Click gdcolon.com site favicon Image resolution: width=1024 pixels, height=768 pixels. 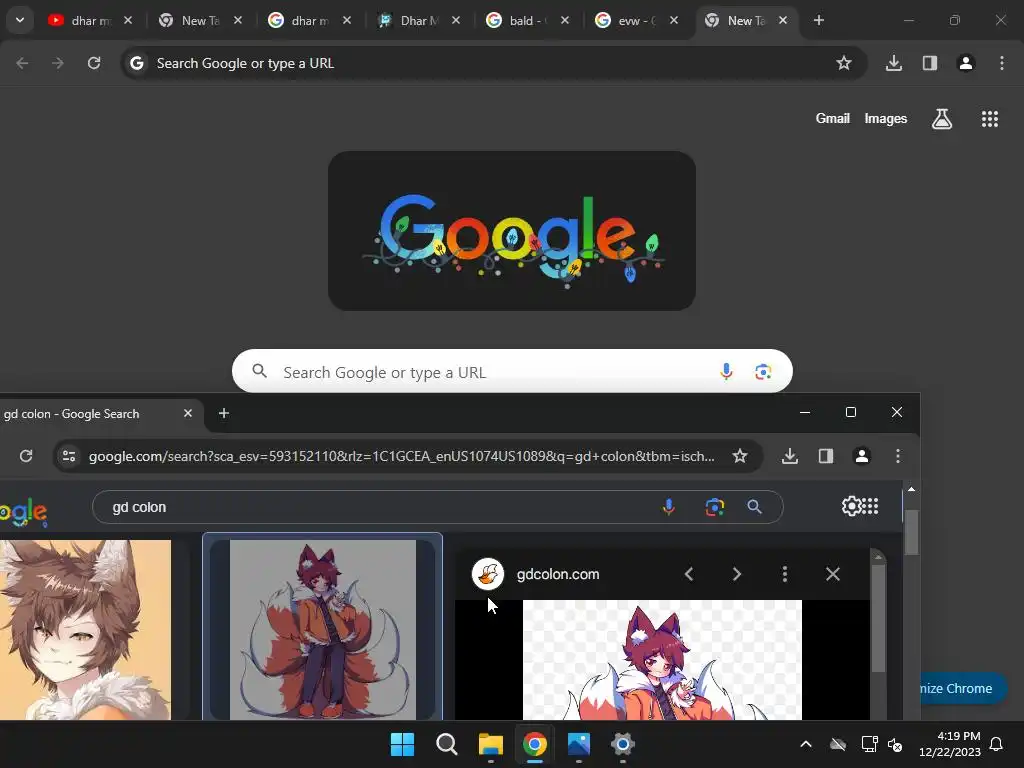[488, 574]
